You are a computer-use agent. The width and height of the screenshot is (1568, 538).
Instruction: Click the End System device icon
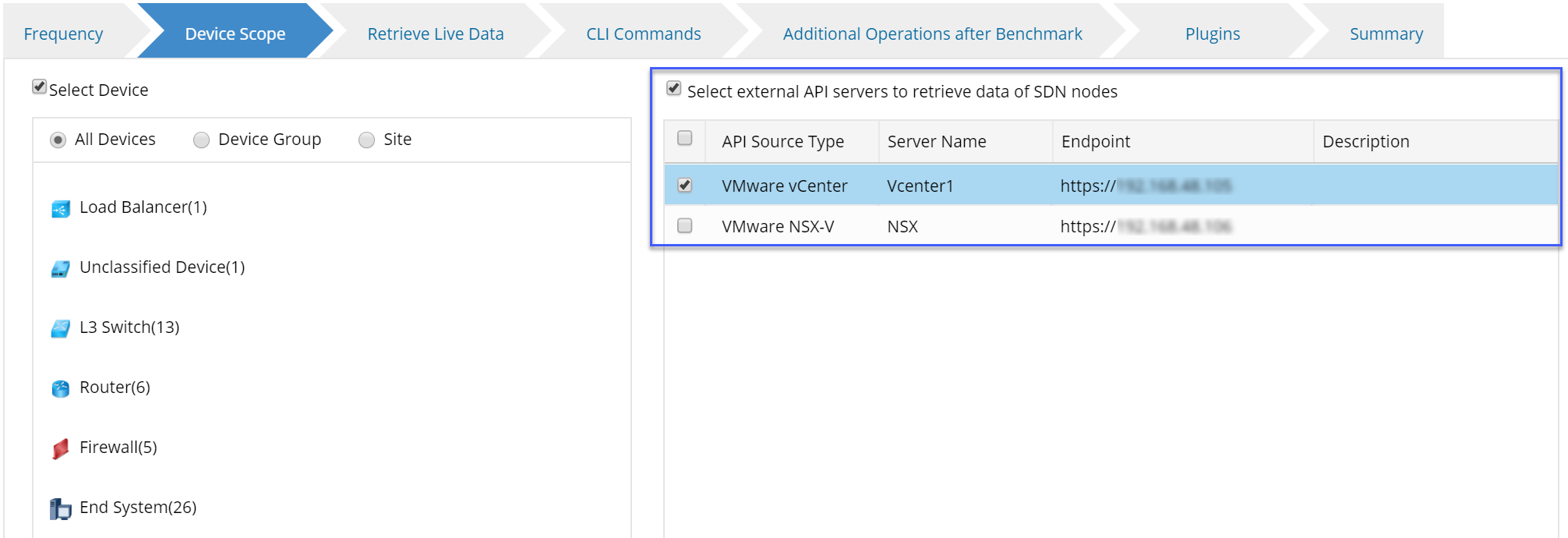[x=61, y=509]
